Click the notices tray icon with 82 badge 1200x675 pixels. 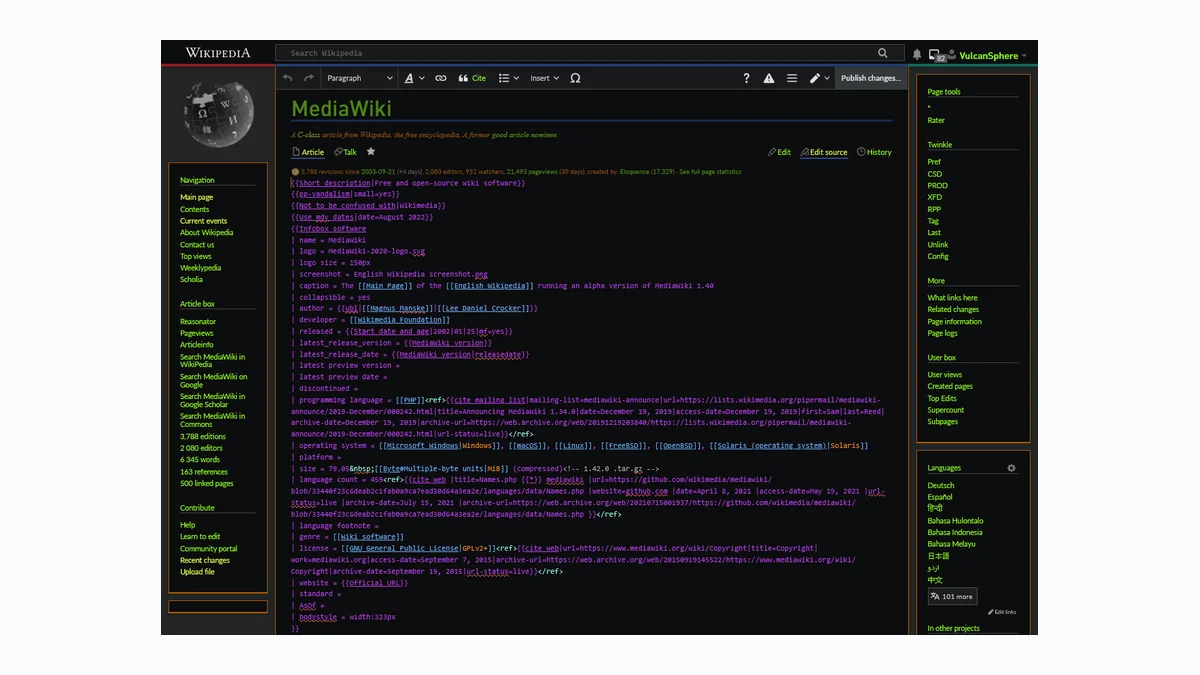tap(937, 55)
